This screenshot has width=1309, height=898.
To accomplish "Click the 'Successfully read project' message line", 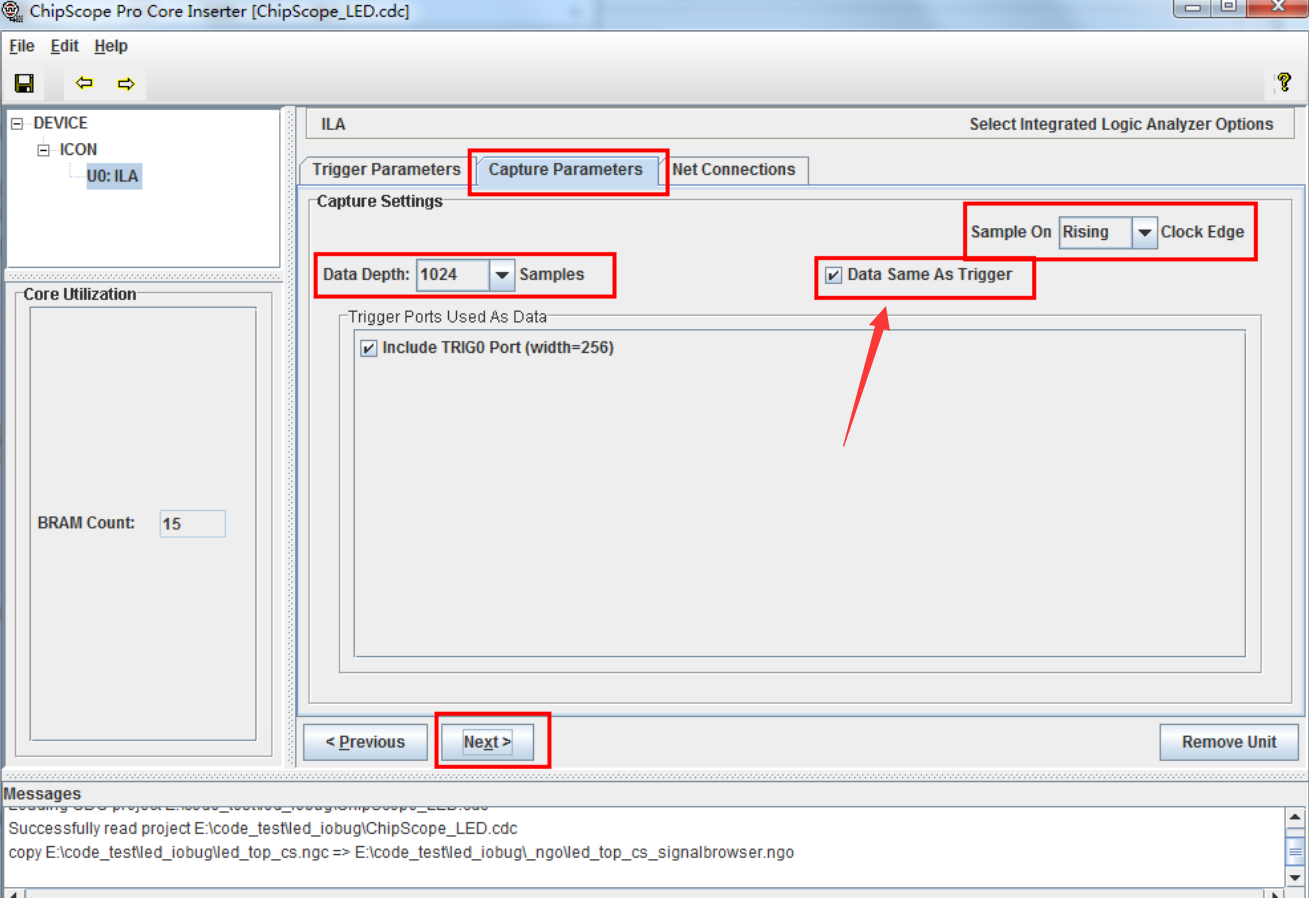I will pos(263,829).
